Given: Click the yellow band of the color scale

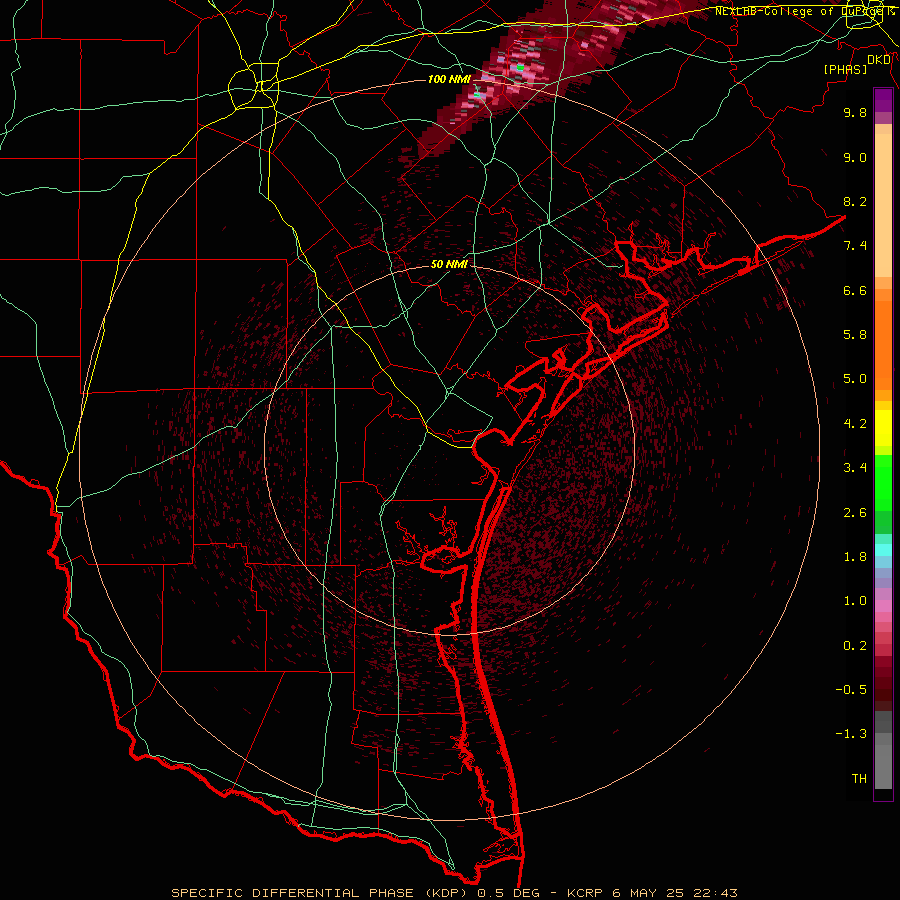Looking at the screenshot, I should (x=883, y=428).
